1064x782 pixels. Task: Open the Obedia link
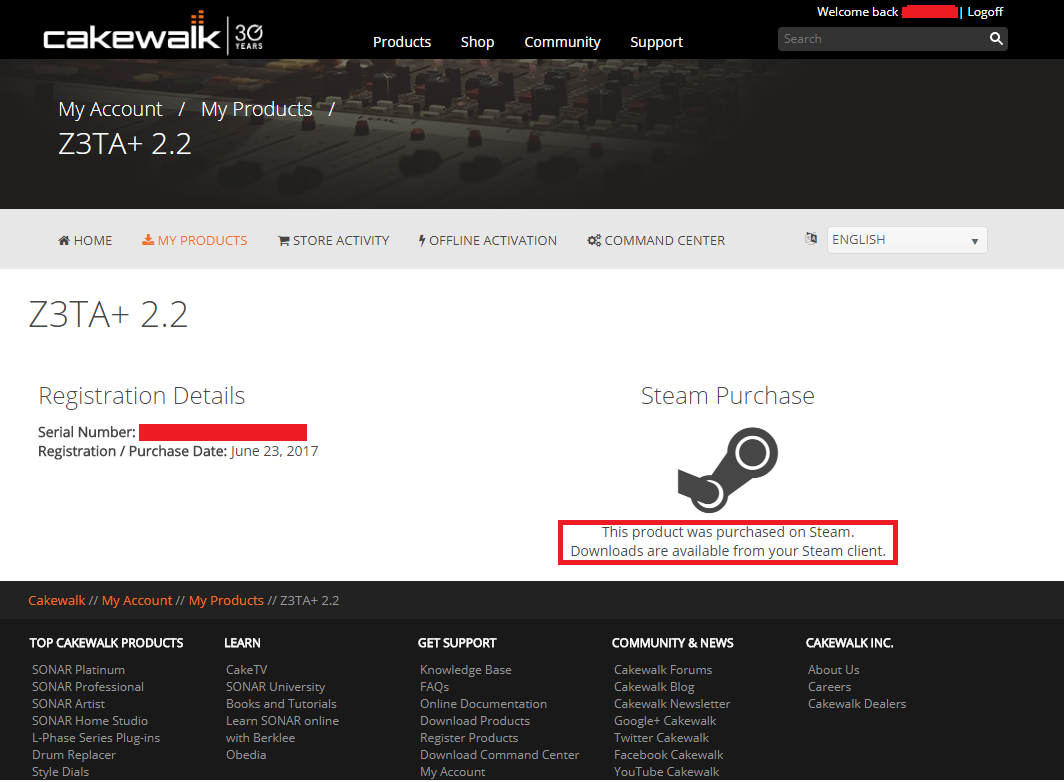tap(246, 754)
